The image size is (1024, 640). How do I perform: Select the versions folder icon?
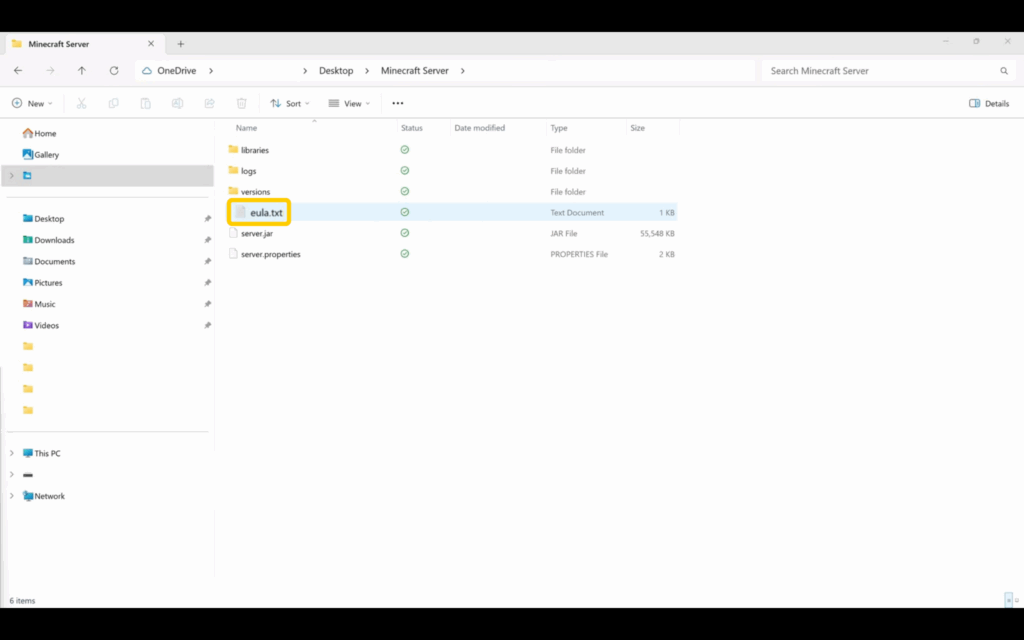pos(233,191)
